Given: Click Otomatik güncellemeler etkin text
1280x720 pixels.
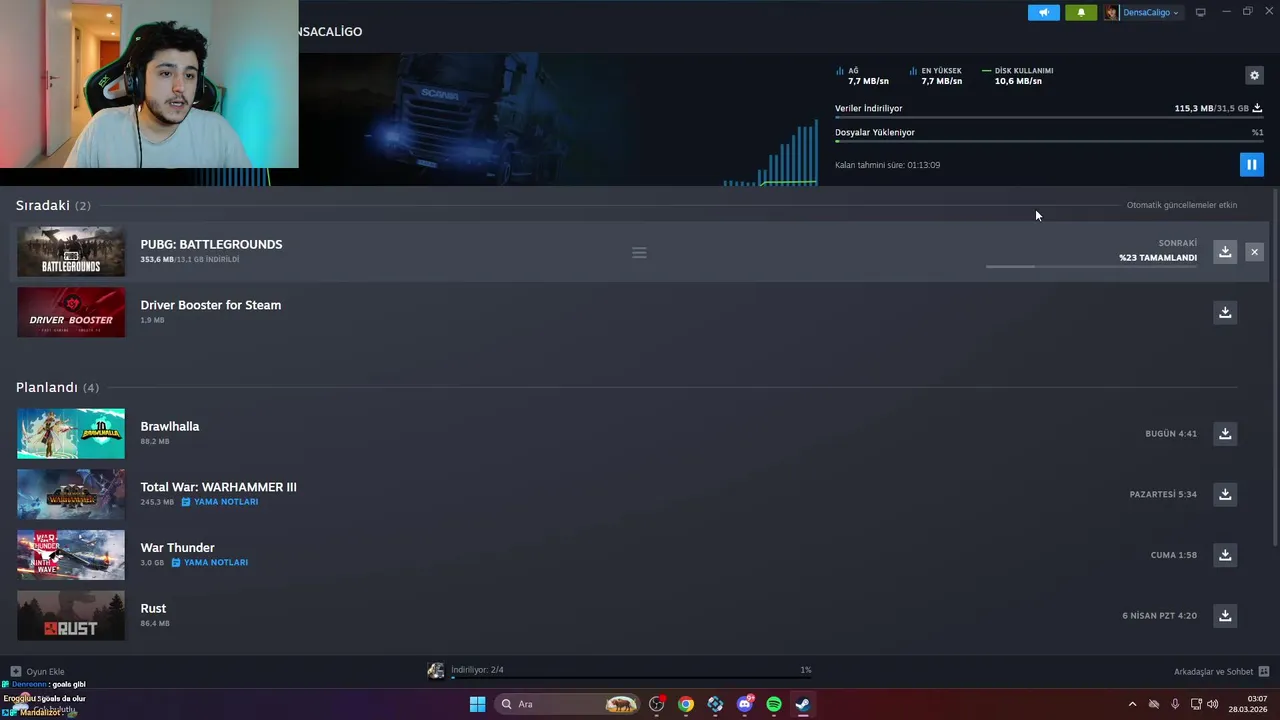Looking at the screenshot, I should 1182,205.
